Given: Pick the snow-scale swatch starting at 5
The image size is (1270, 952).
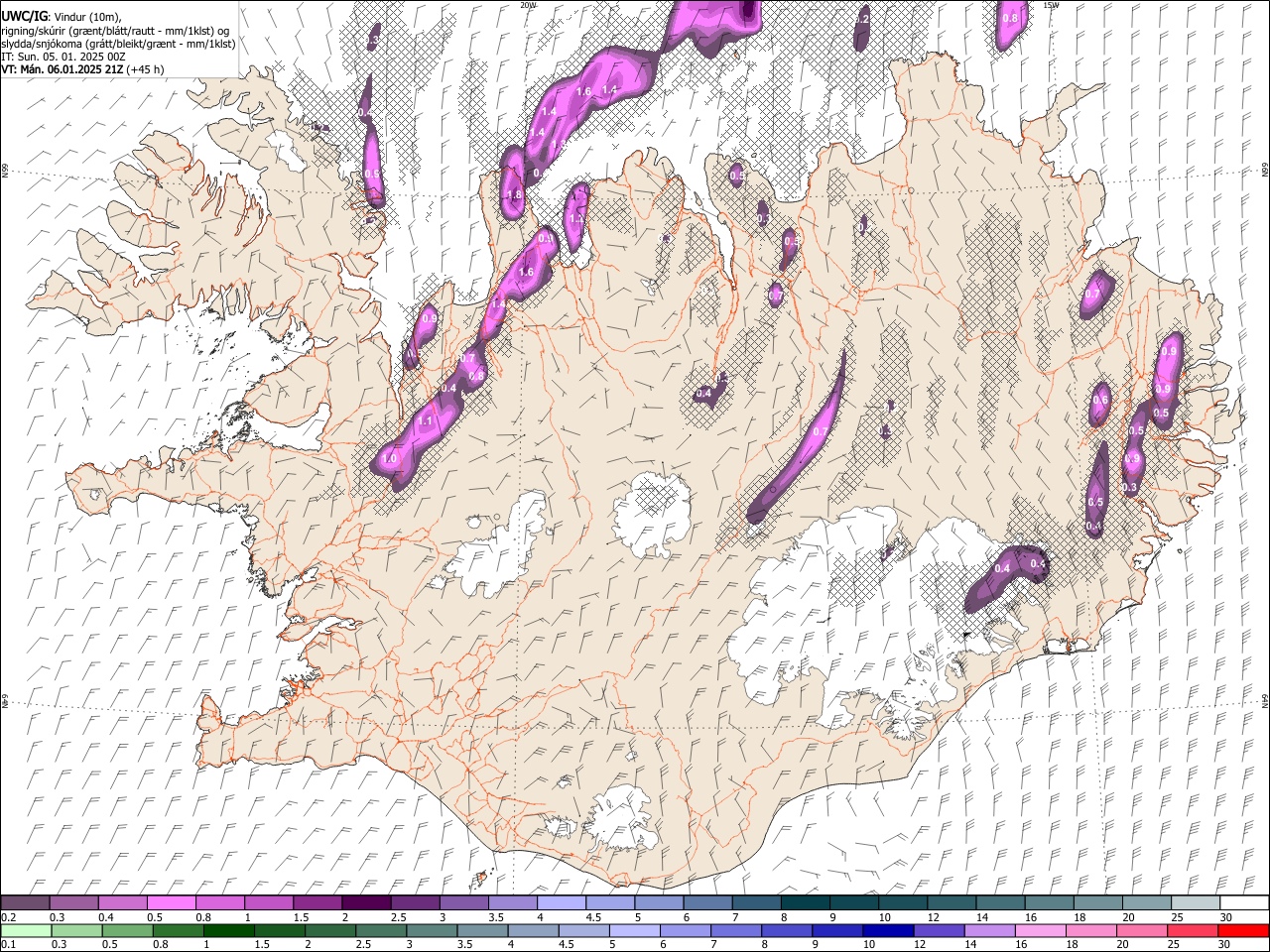Looking at the screenshot, I should point(658,902).
